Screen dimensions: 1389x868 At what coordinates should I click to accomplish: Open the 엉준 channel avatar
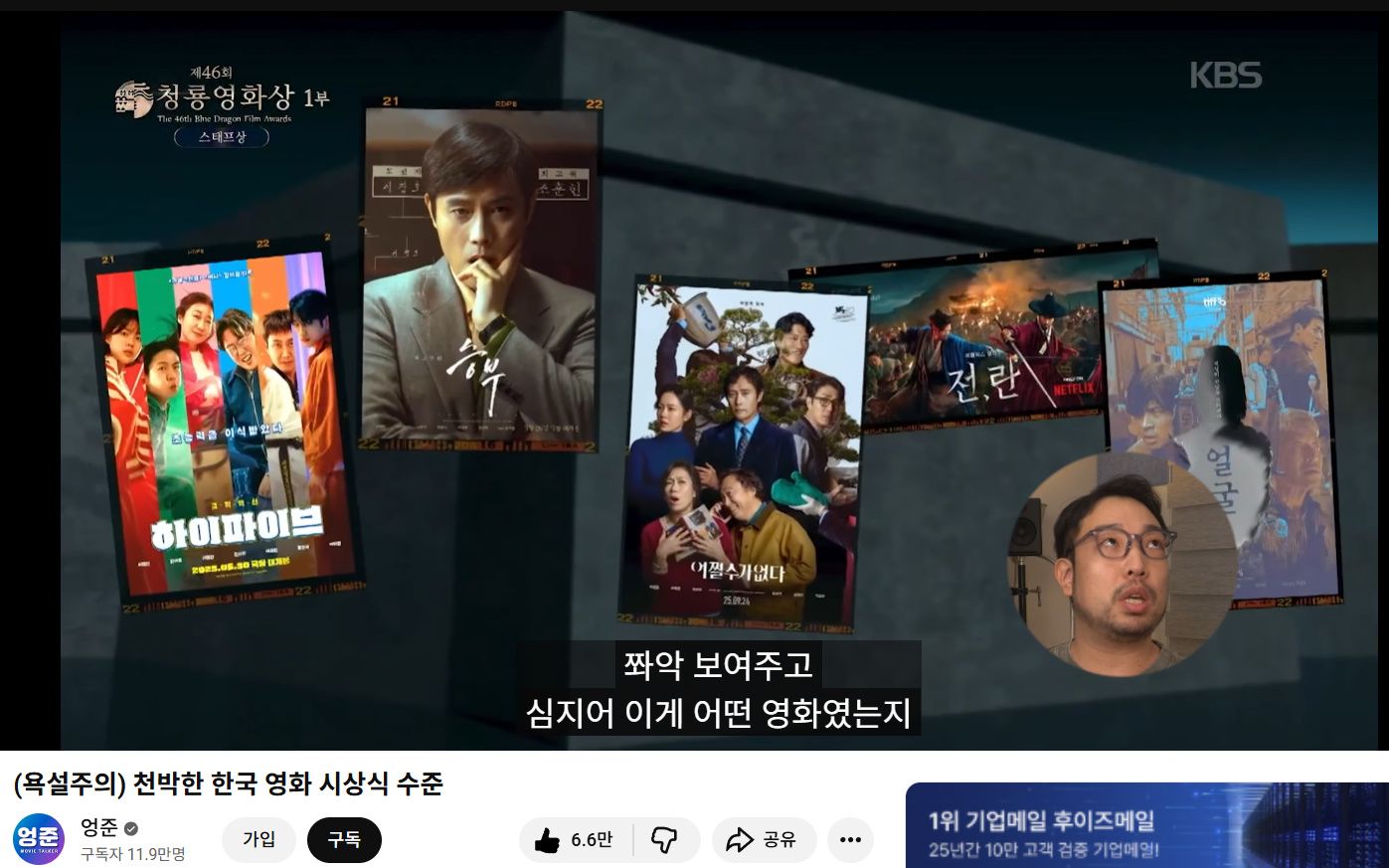tap(39, 840)
